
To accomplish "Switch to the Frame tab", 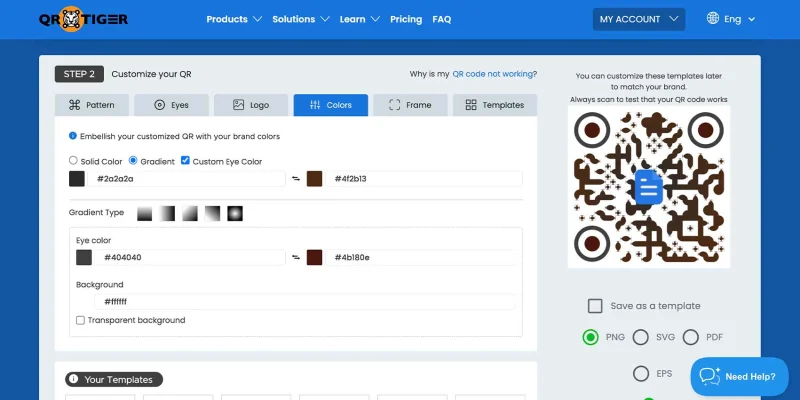I will point(410,105).
